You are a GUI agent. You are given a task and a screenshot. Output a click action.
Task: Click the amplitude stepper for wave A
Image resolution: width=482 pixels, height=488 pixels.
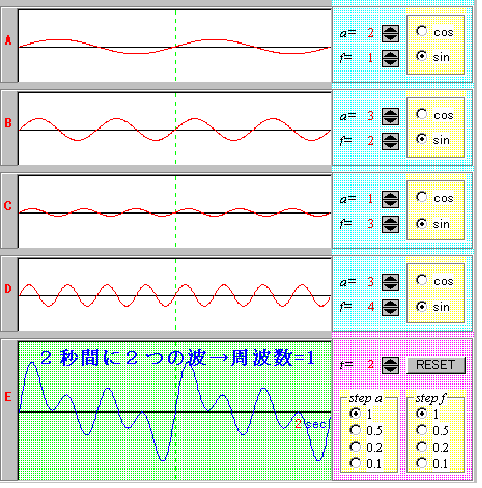tap(390, 33)
